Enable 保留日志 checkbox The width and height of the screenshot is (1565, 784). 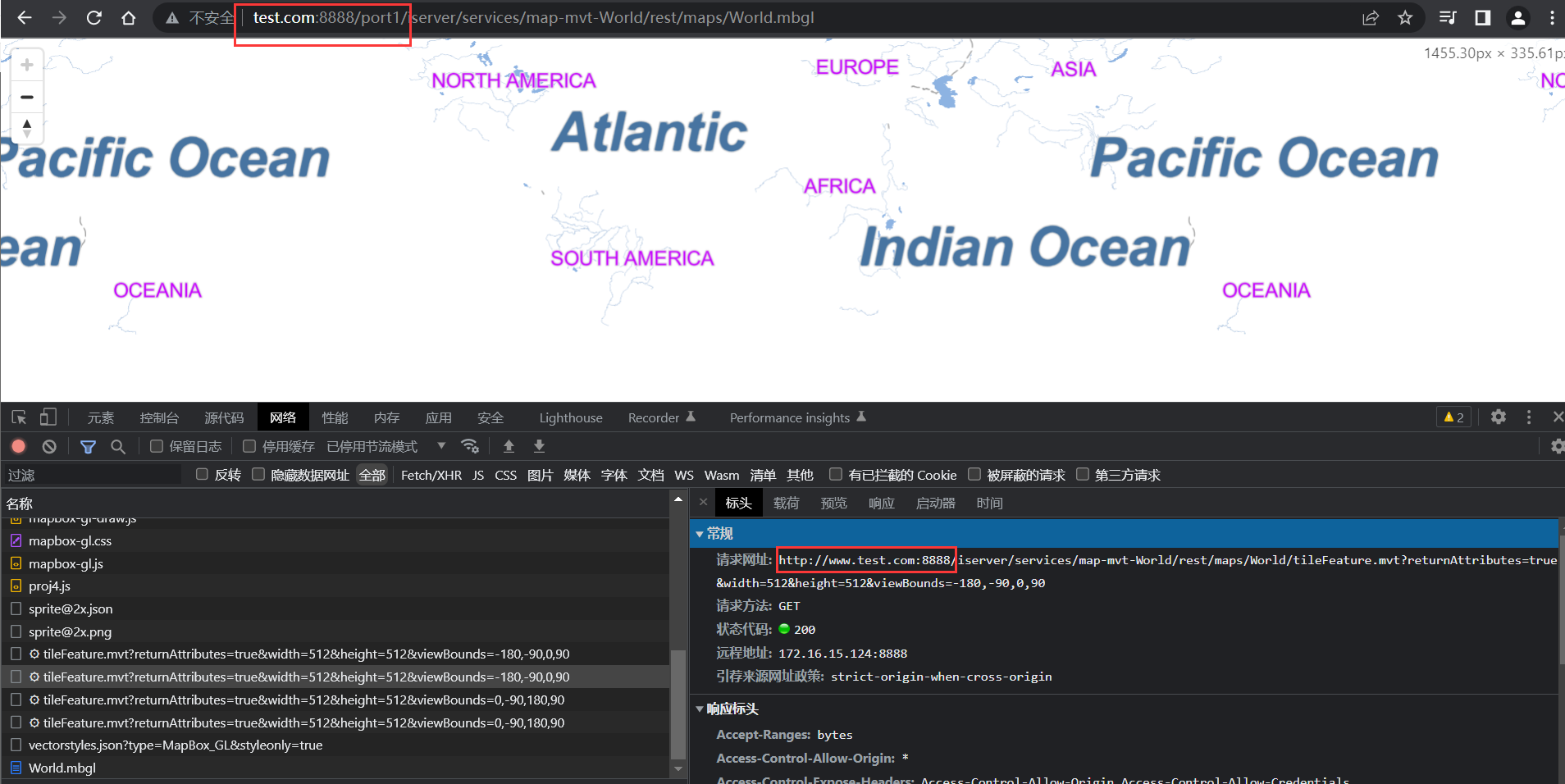(x=157, y=446)
